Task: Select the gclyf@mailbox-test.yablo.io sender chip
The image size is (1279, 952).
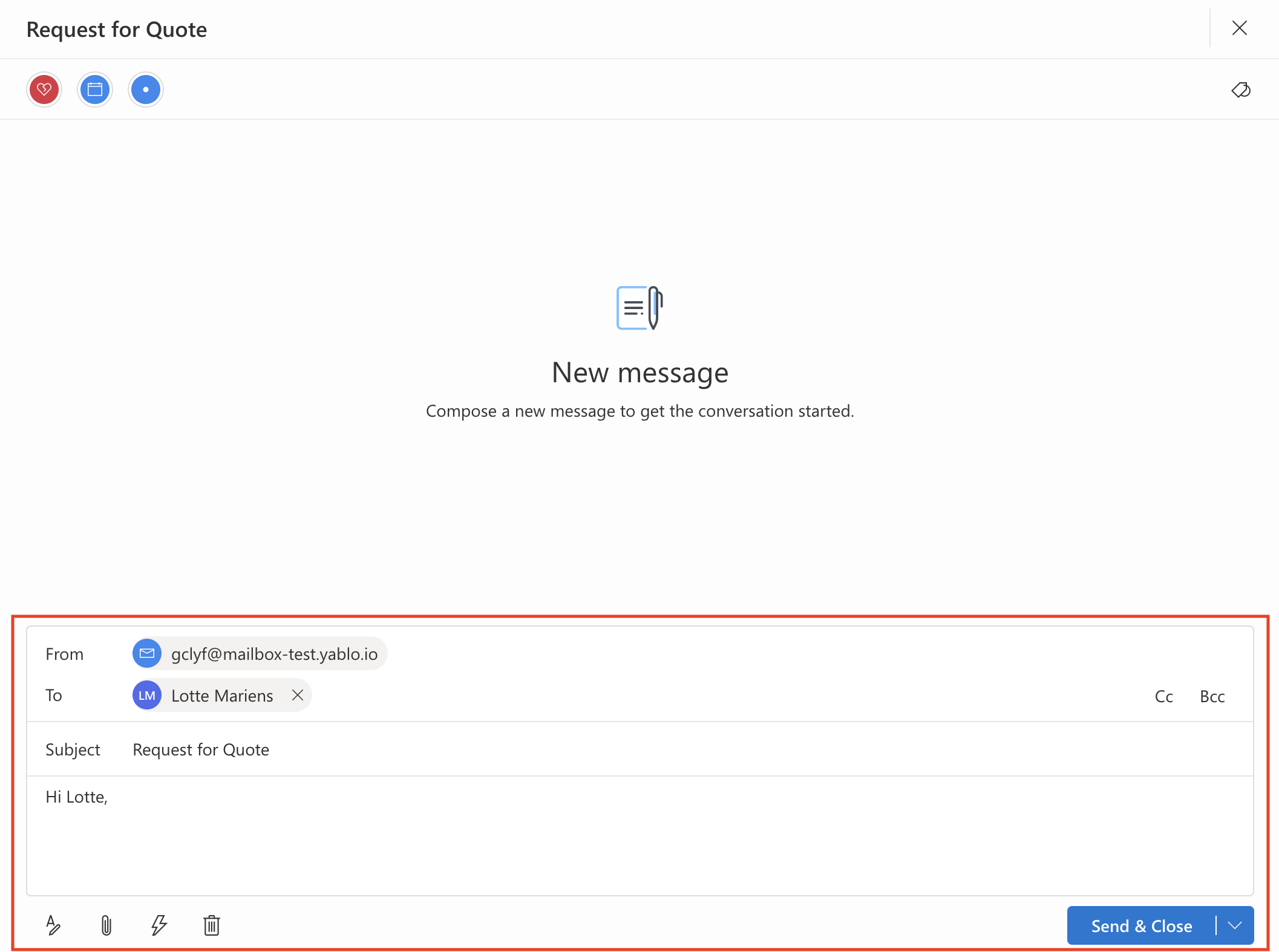Action: click(274, 653)
